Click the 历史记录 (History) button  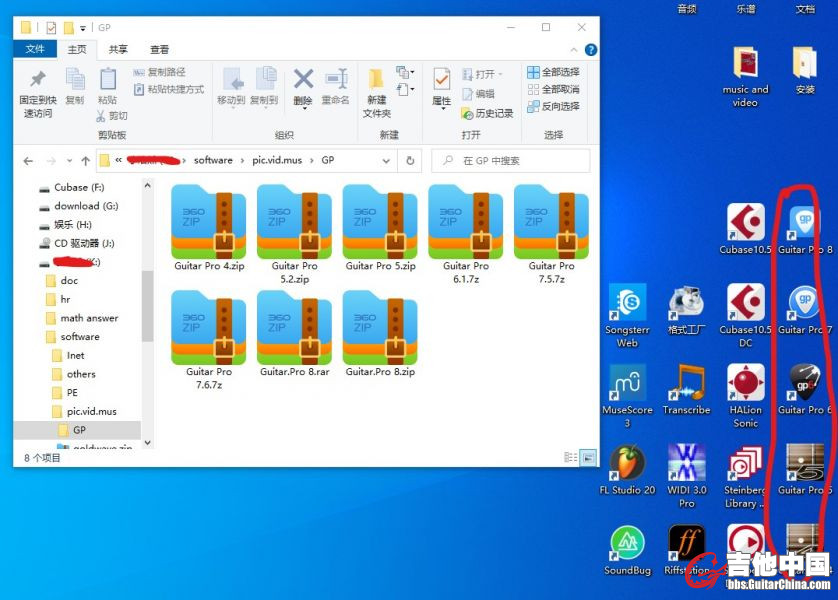coord(486,113)
